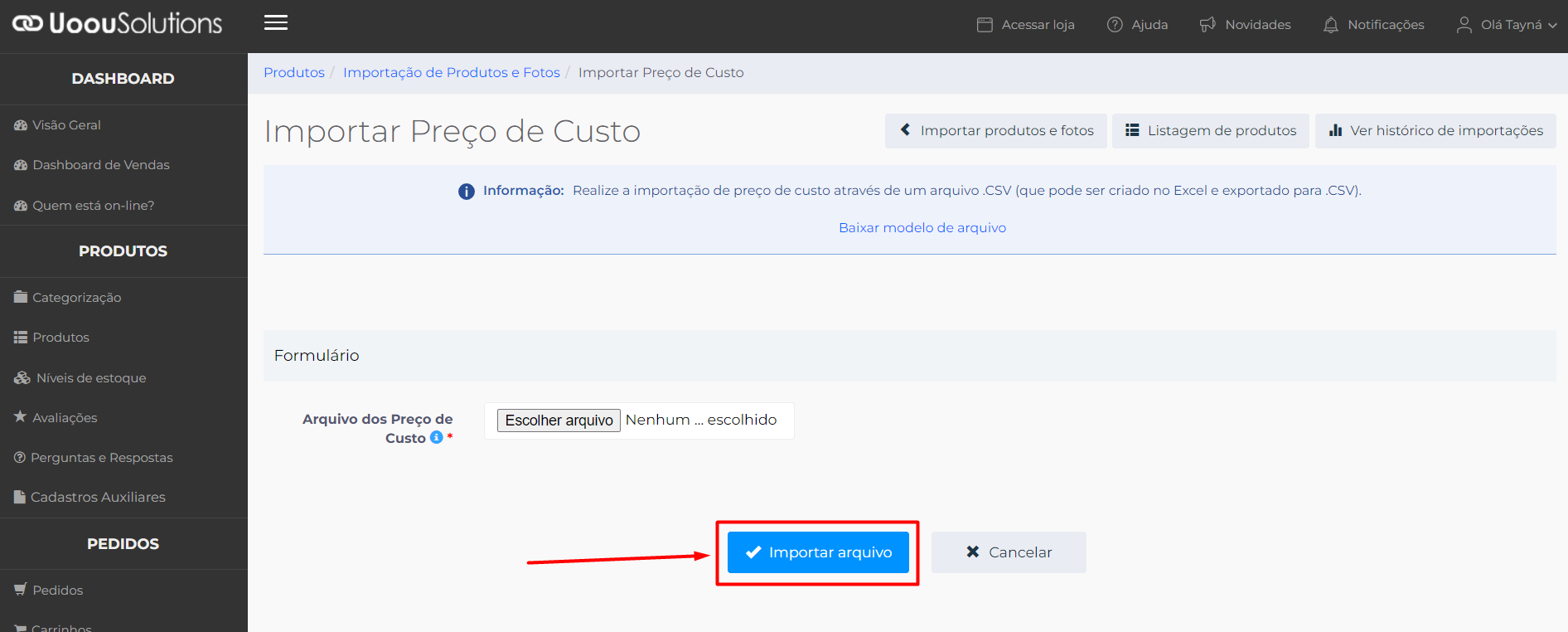Click the DASHBOARD section header

123,79
